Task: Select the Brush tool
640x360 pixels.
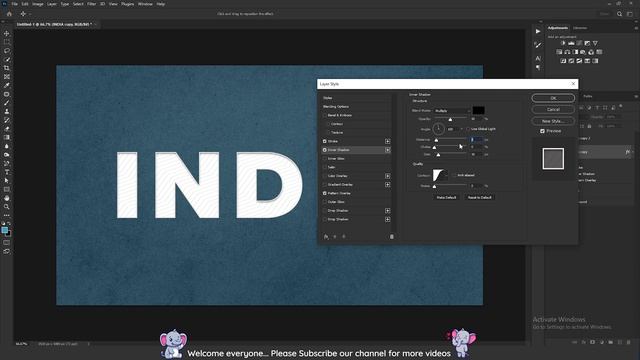Action: tap(7, 102)
